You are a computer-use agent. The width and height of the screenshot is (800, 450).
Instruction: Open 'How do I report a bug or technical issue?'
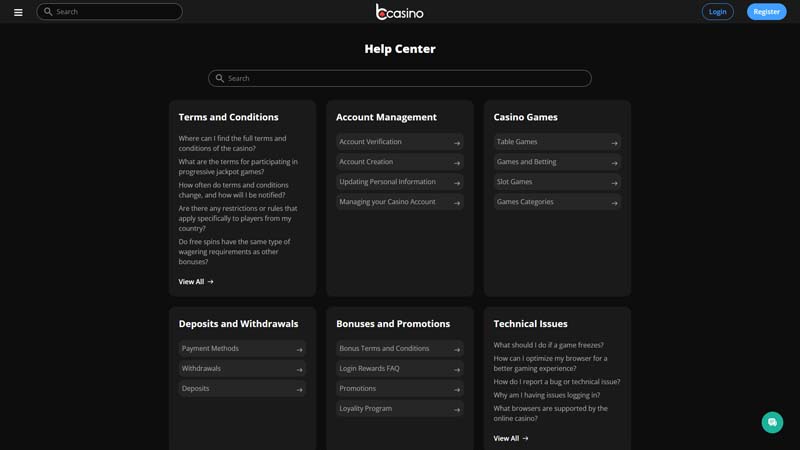click(557, 382)
